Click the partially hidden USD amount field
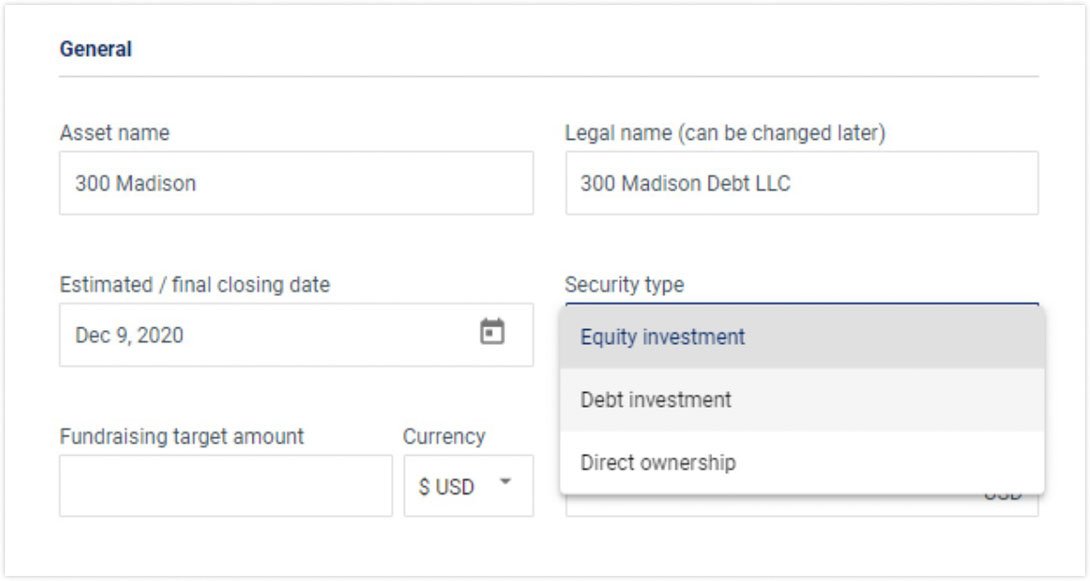This screenshot has height=581, width=1090. (x=802, y=505)
